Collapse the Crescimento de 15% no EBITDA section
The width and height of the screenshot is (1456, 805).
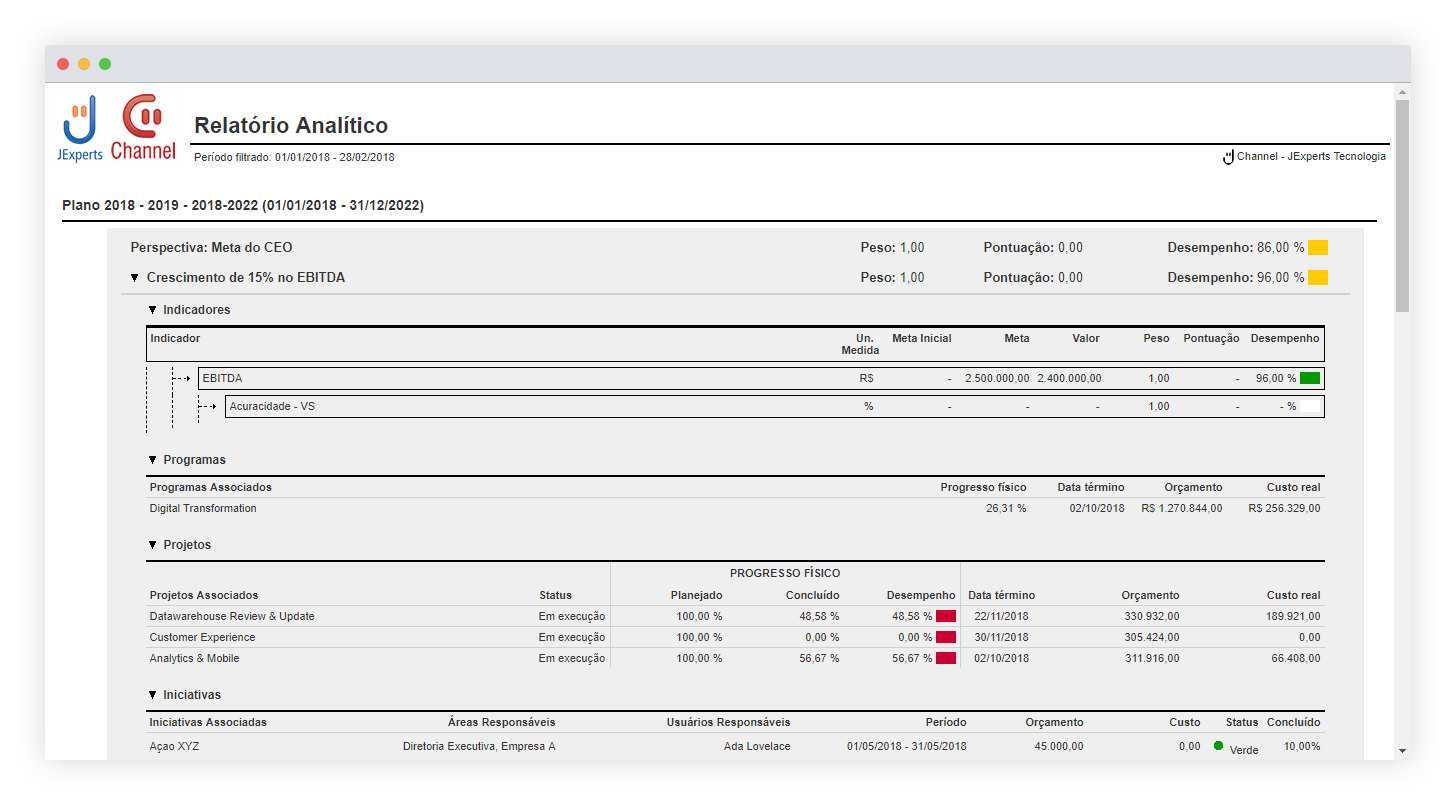[x=135, y=278]
